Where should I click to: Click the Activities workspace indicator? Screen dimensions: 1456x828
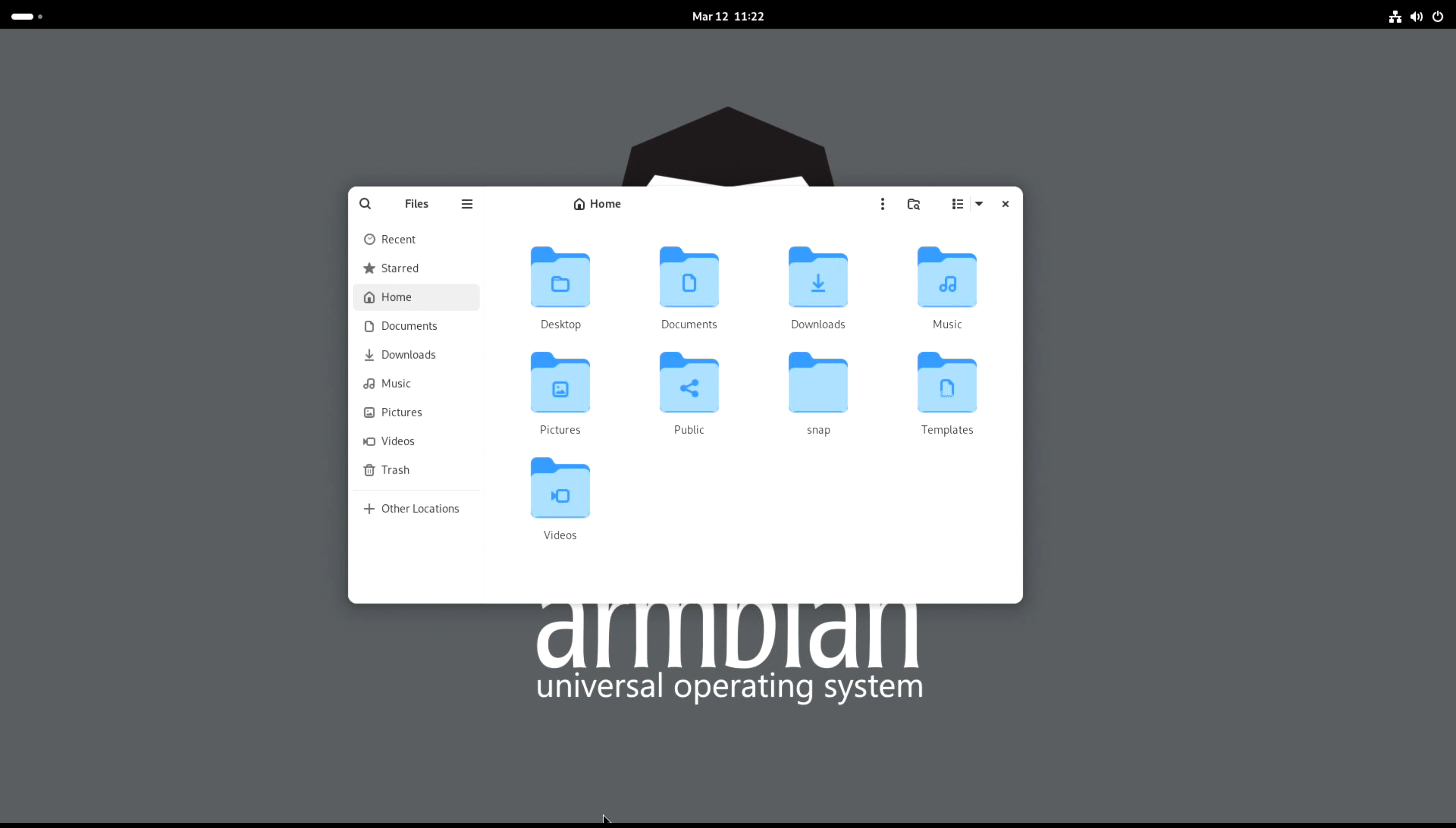pos(26,16)
